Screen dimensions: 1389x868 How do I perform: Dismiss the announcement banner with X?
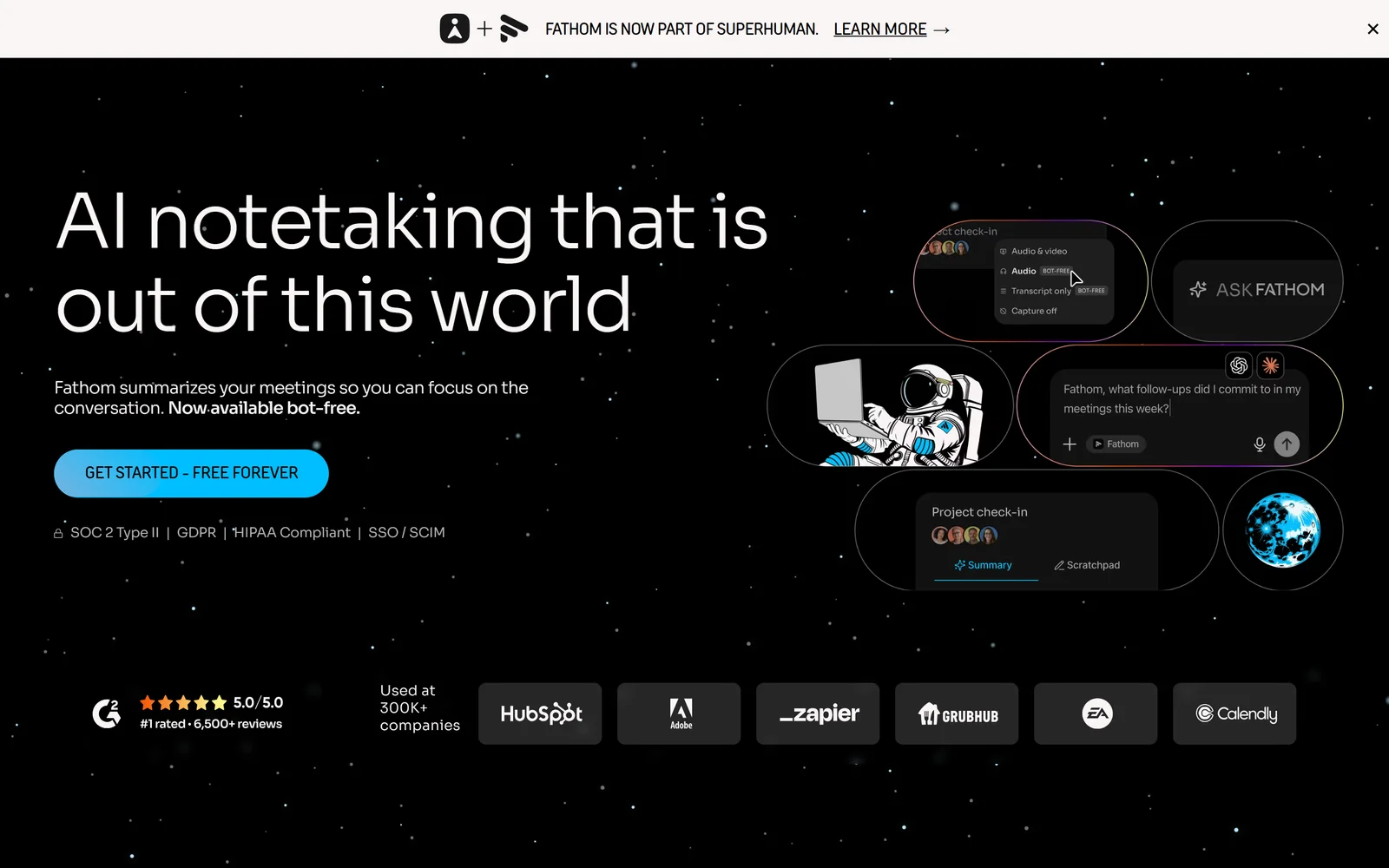1373,29
